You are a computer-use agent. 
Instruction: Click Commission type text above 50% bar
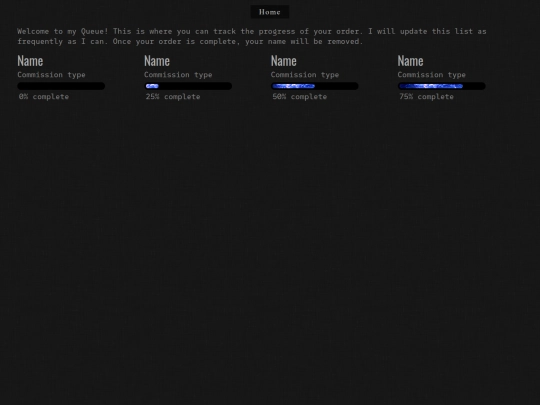[x=305, y=75]
